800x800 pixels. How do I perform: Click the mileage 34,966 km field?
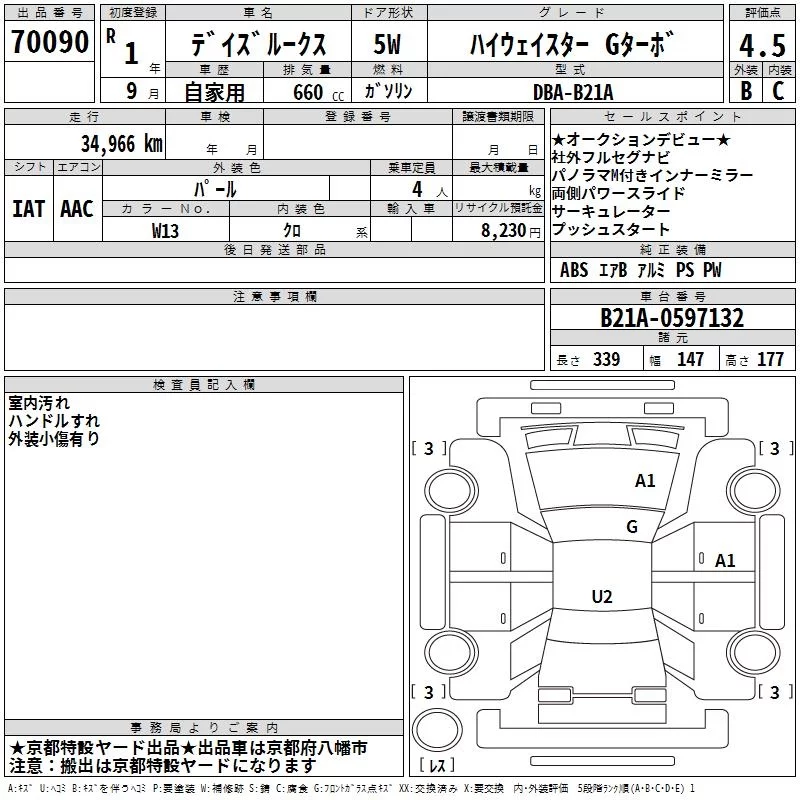coord(85,142)
